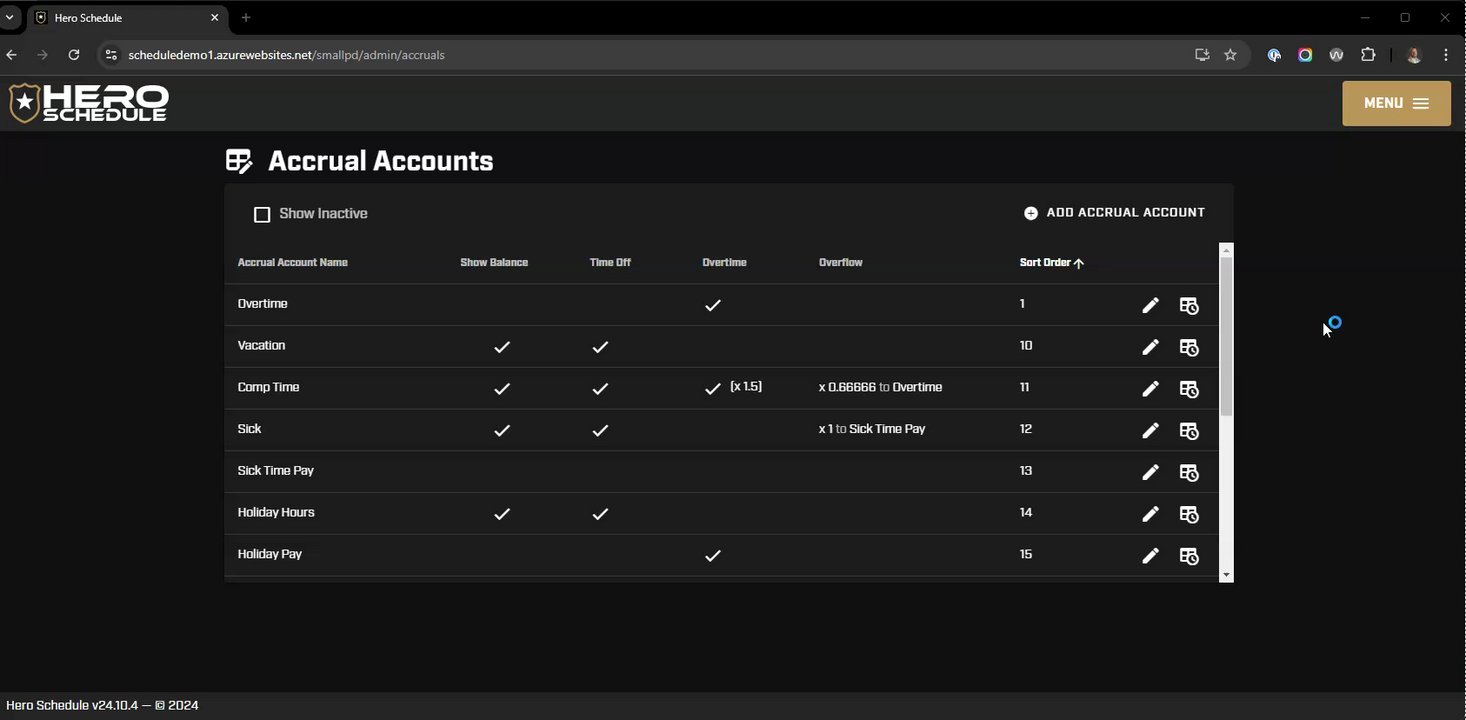The width and height of the screenshot is (1466, 720).
Task: Open the MENU hamburger button
Action: pos(1396,103)
